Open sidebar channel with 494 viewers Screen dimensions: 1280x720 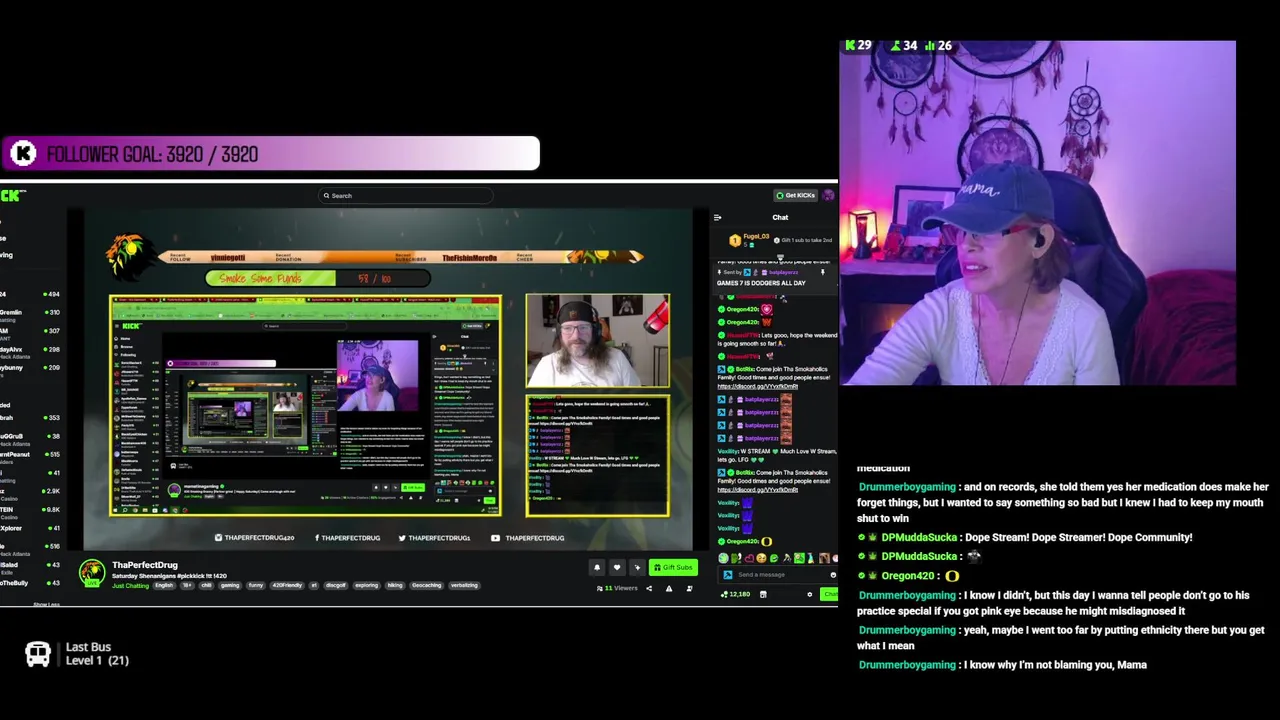pos(30,294)
